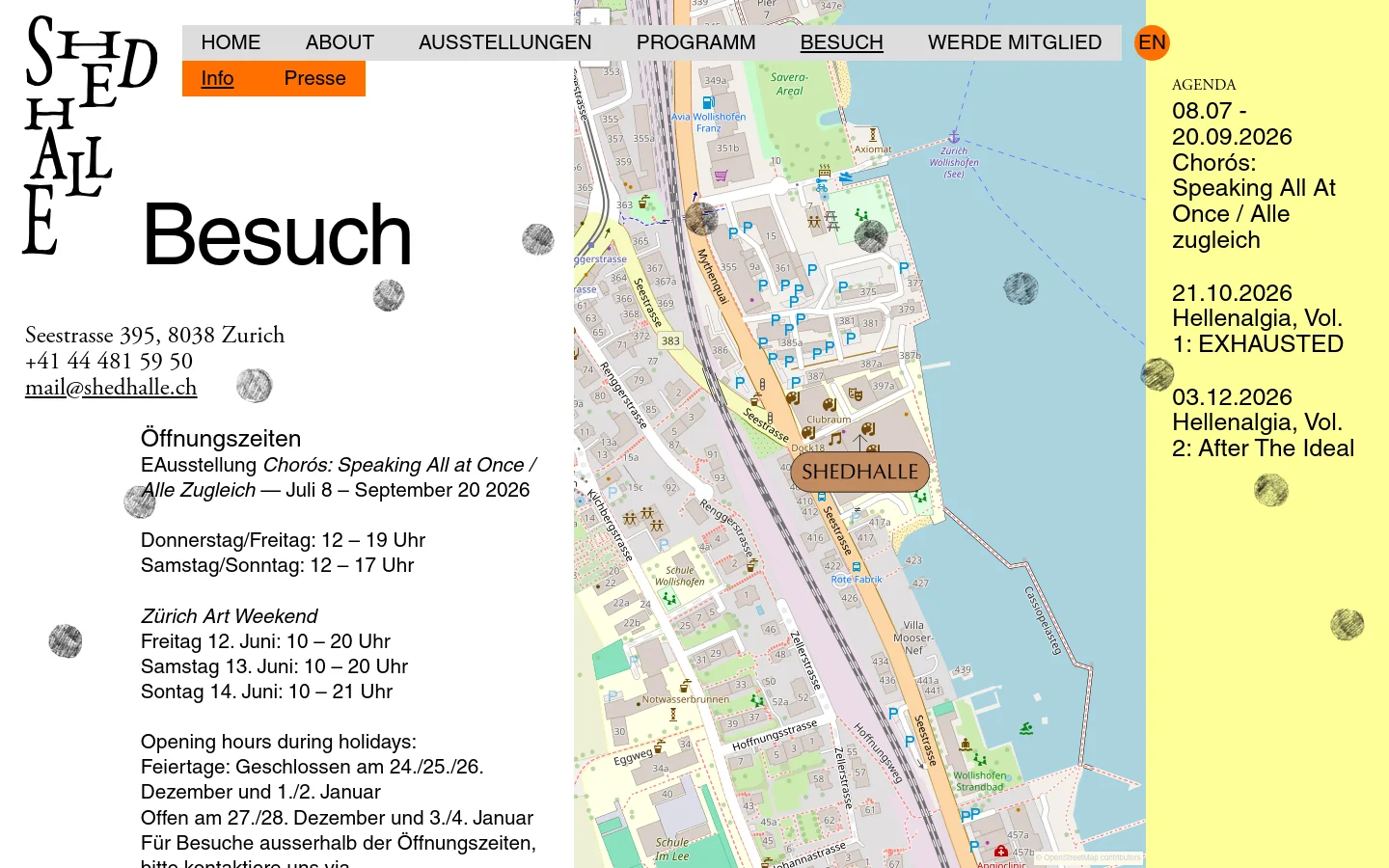Image resolution: width=1389 pixels, height=868 pixels.
Task: Click the anchor icon for Zürich Wollishofen (See)
Action: coord(954,137)
